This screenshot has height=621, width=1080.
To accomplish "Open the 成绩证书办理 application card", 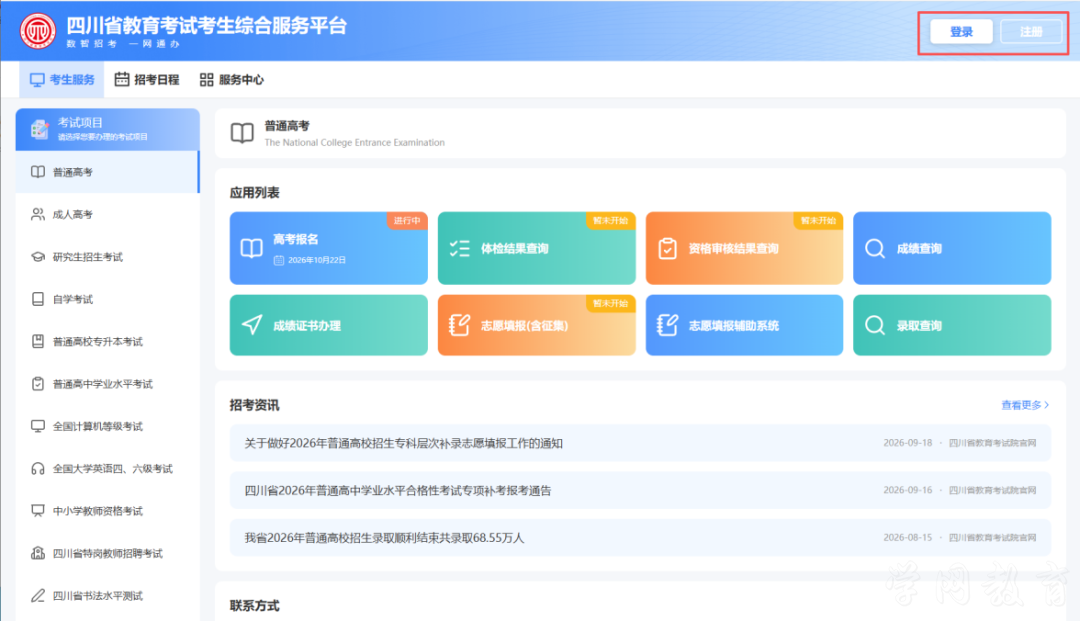I will click(x=329, y=325).
